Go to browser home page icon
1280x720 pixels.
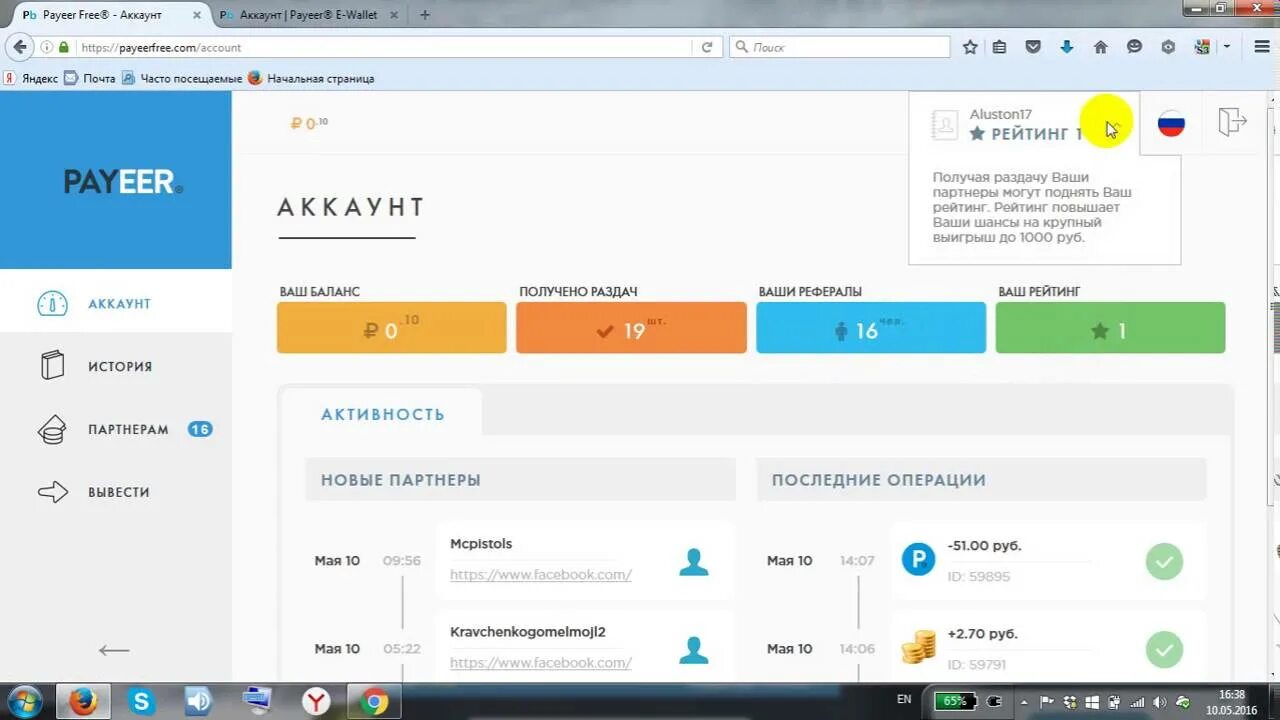[1101, 47]
